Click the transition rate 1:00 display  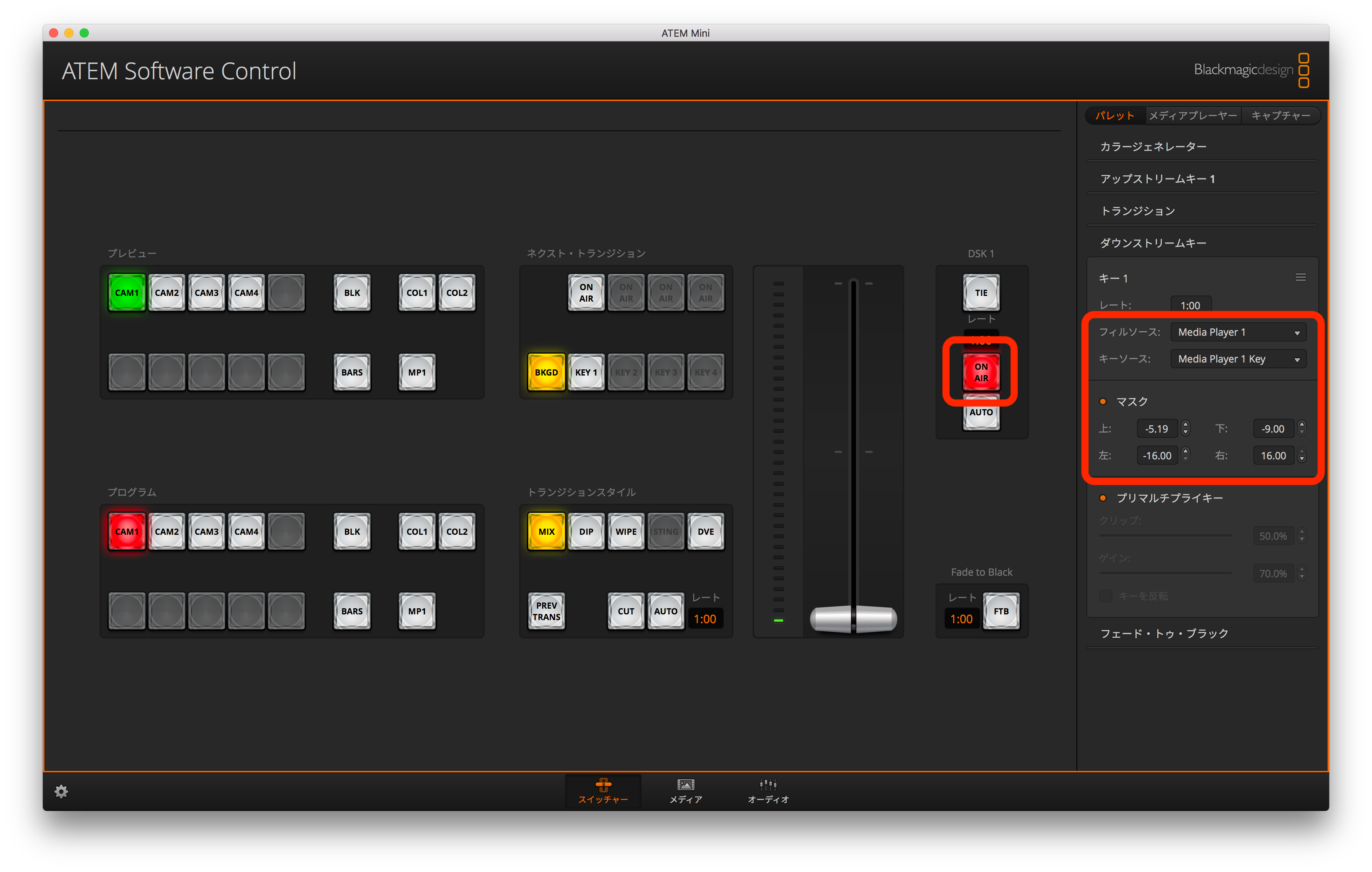click(705, 619)
